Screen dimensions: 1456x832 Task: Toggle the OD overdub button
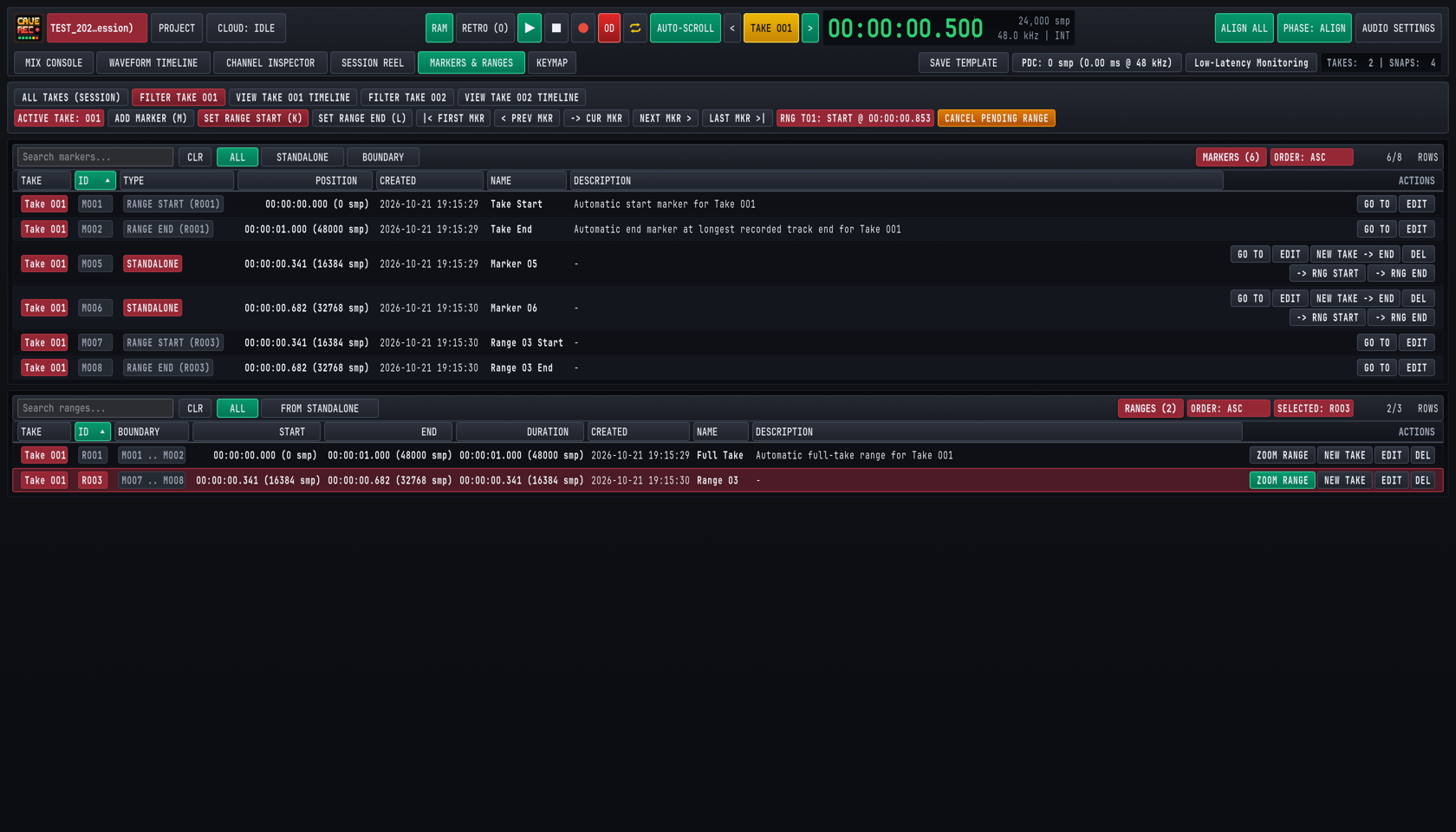pyautogui.click(x=609, y=28)
